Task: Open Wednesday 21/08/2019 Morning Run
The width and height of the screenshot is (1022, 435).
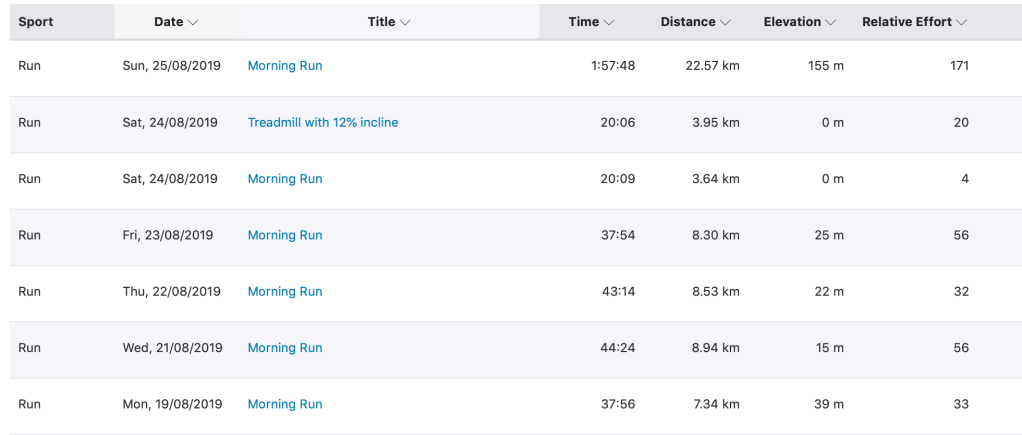Action: pyautogui.click(x=285, y=348)
